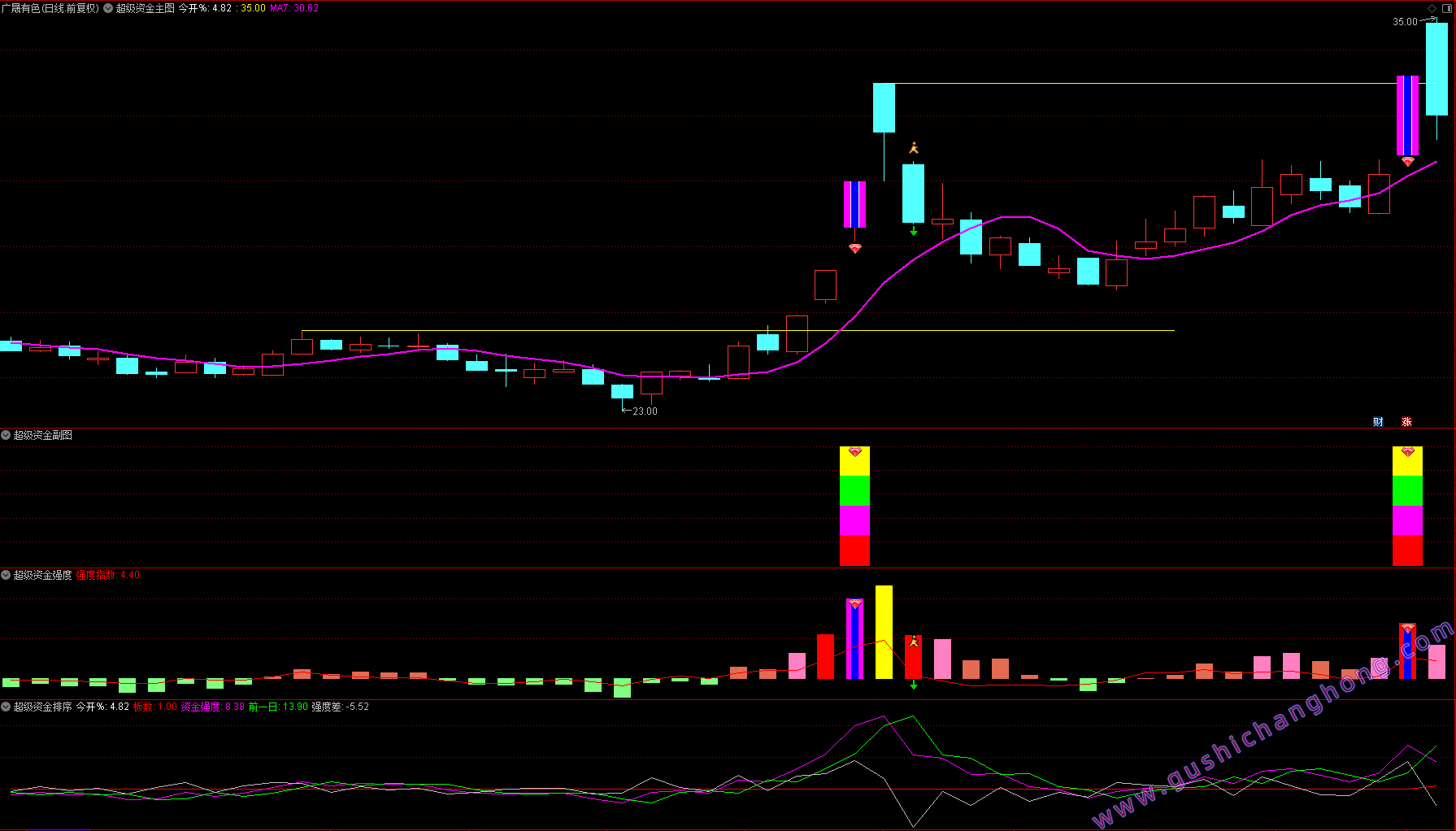Viewport: 1456px width, 831px height.
Task: Click the 23.00 low price label
Action: (x=645, y=411)
